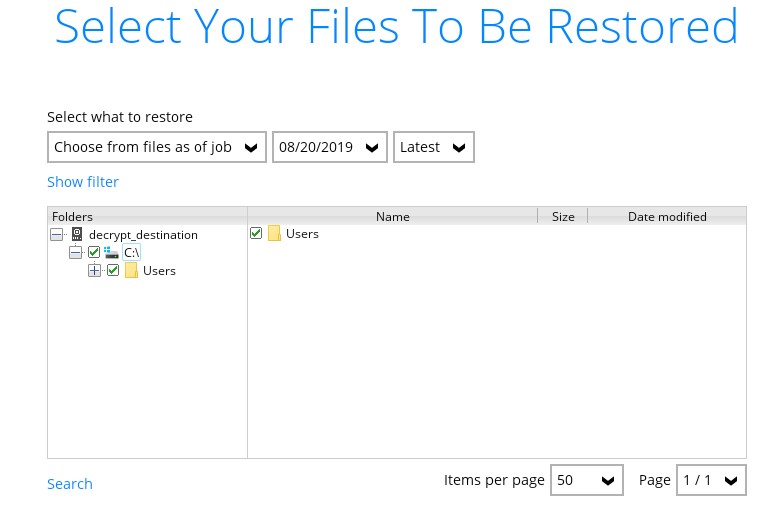Open the 'Choose from files as of job' dropdown
This screenshot has width=768, height=505.
[x=157, y=147]
